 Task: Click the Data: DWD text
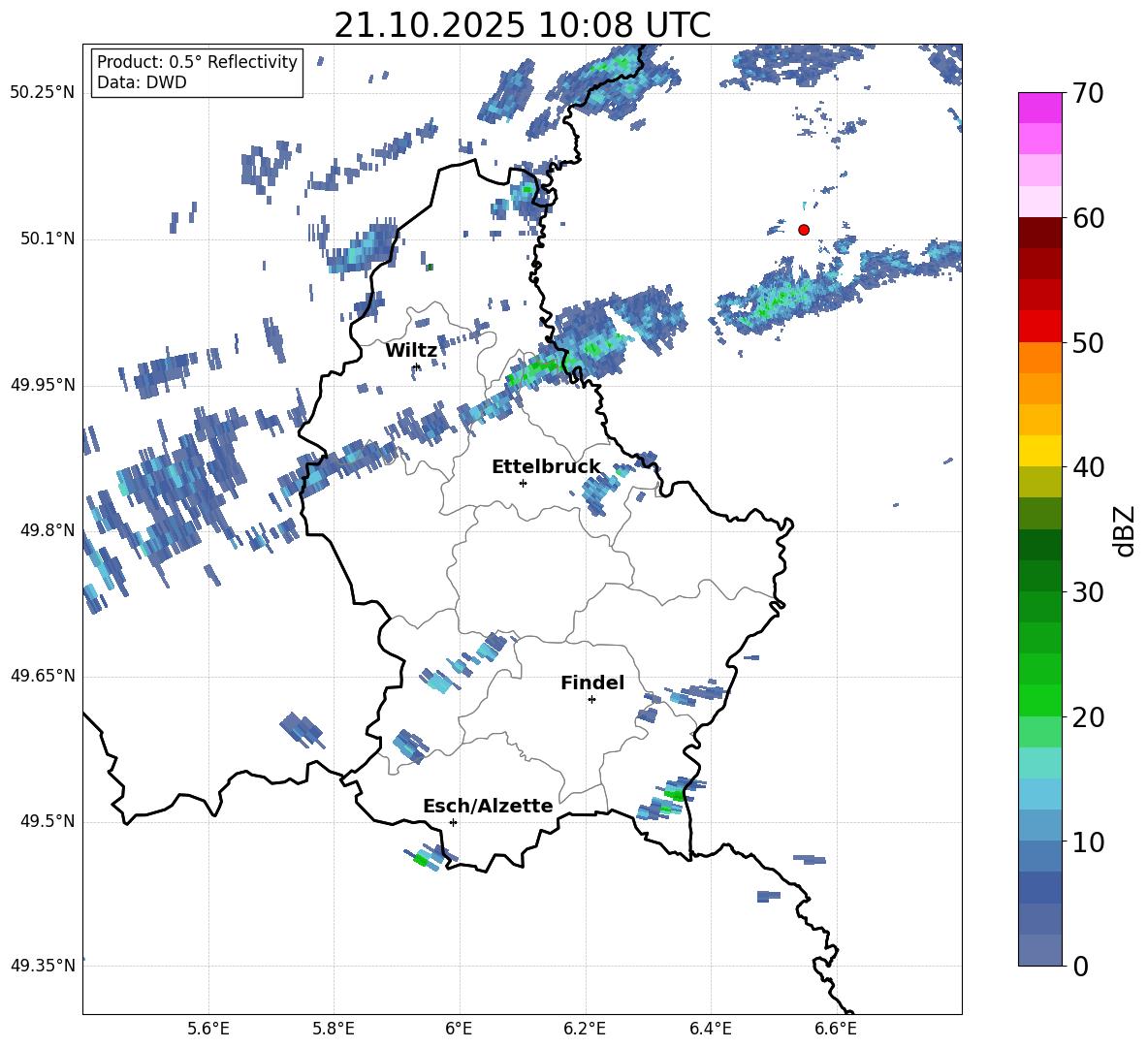pyautogui.click(x=142, y=82)
